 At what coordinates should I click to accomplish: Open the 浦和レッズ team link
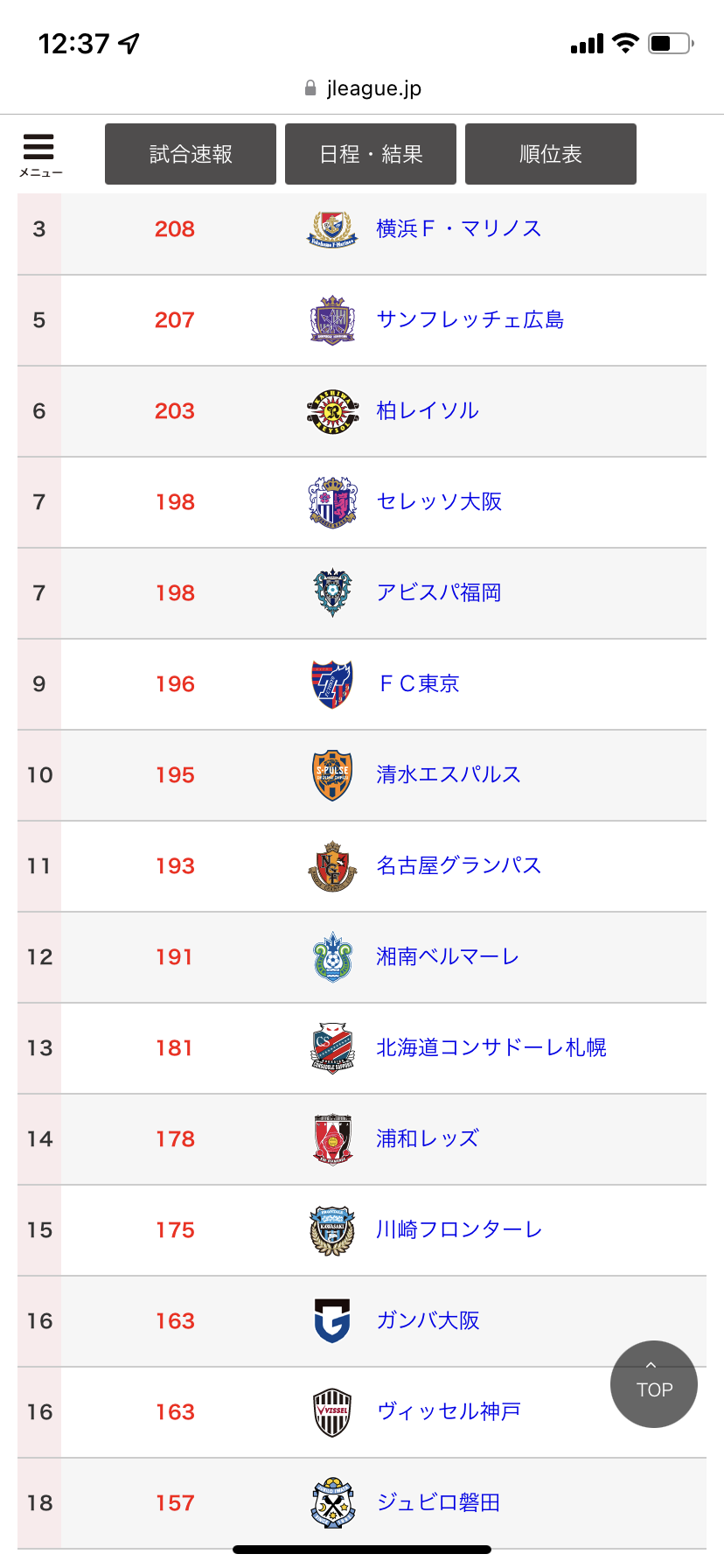click(x=428, y=1139)
